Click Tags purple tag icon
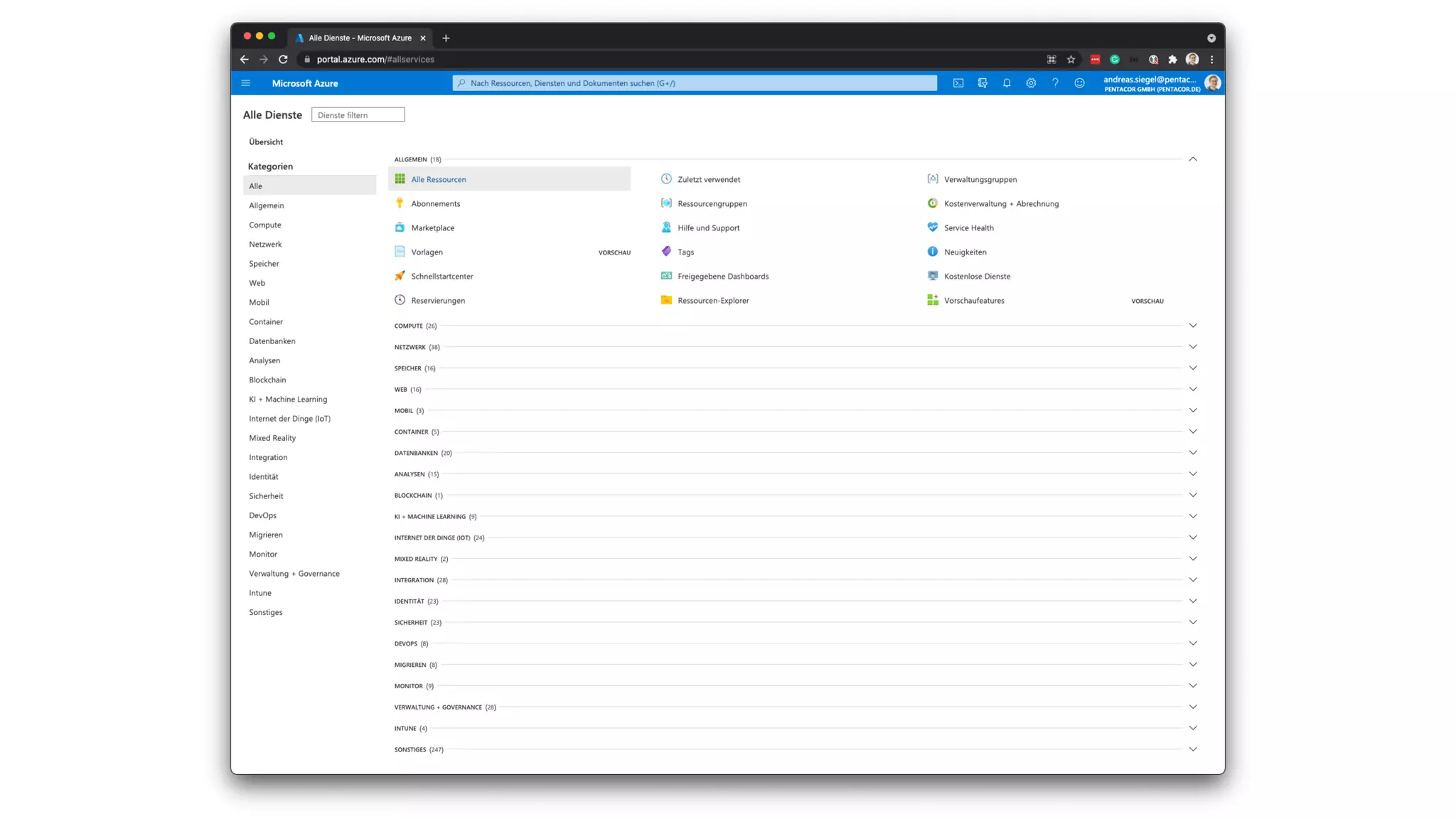The image size is (1456, 819). point(666,252)
